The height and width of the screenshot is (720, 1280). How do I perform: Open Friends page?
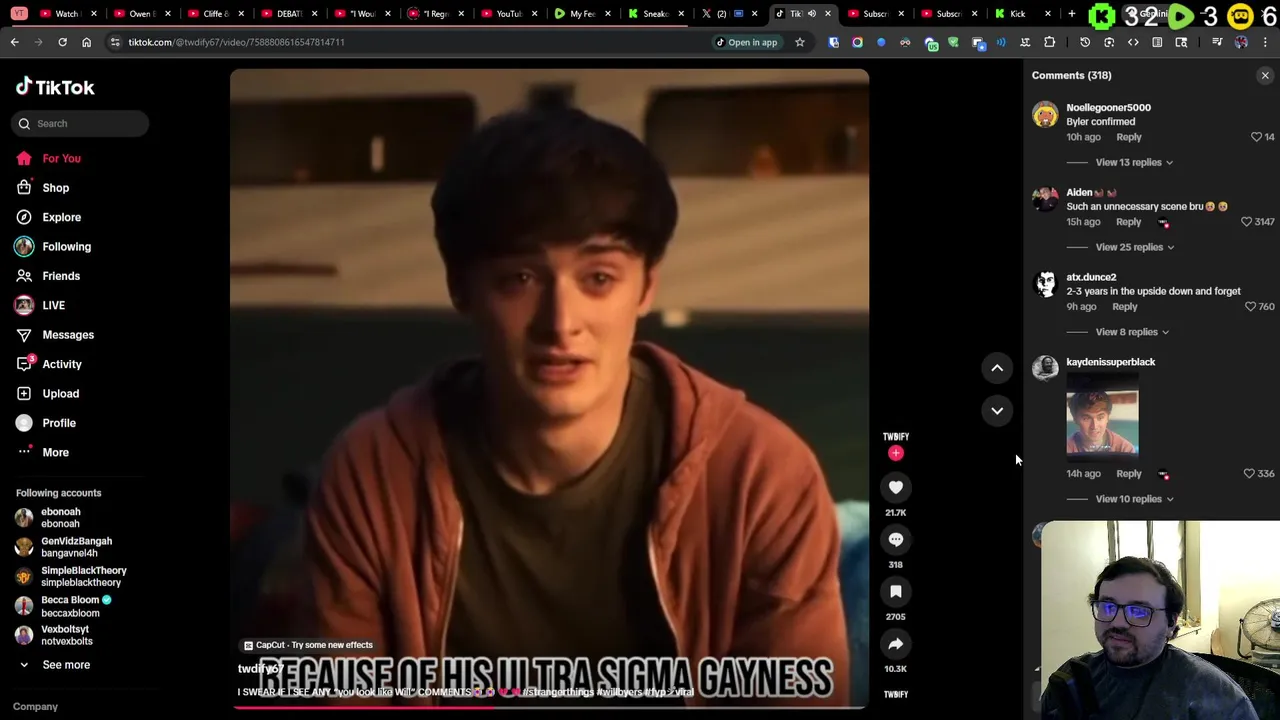coord(60,276)
